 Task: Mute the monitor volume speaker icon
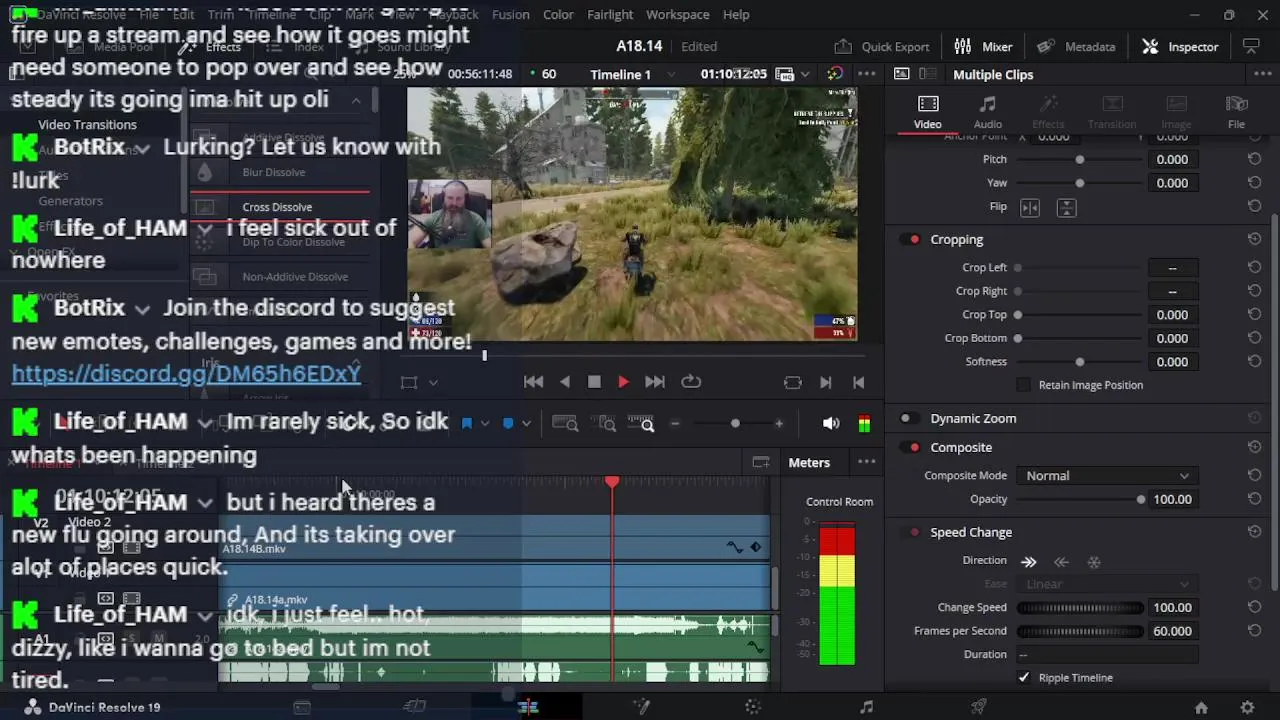coord(831,424)
